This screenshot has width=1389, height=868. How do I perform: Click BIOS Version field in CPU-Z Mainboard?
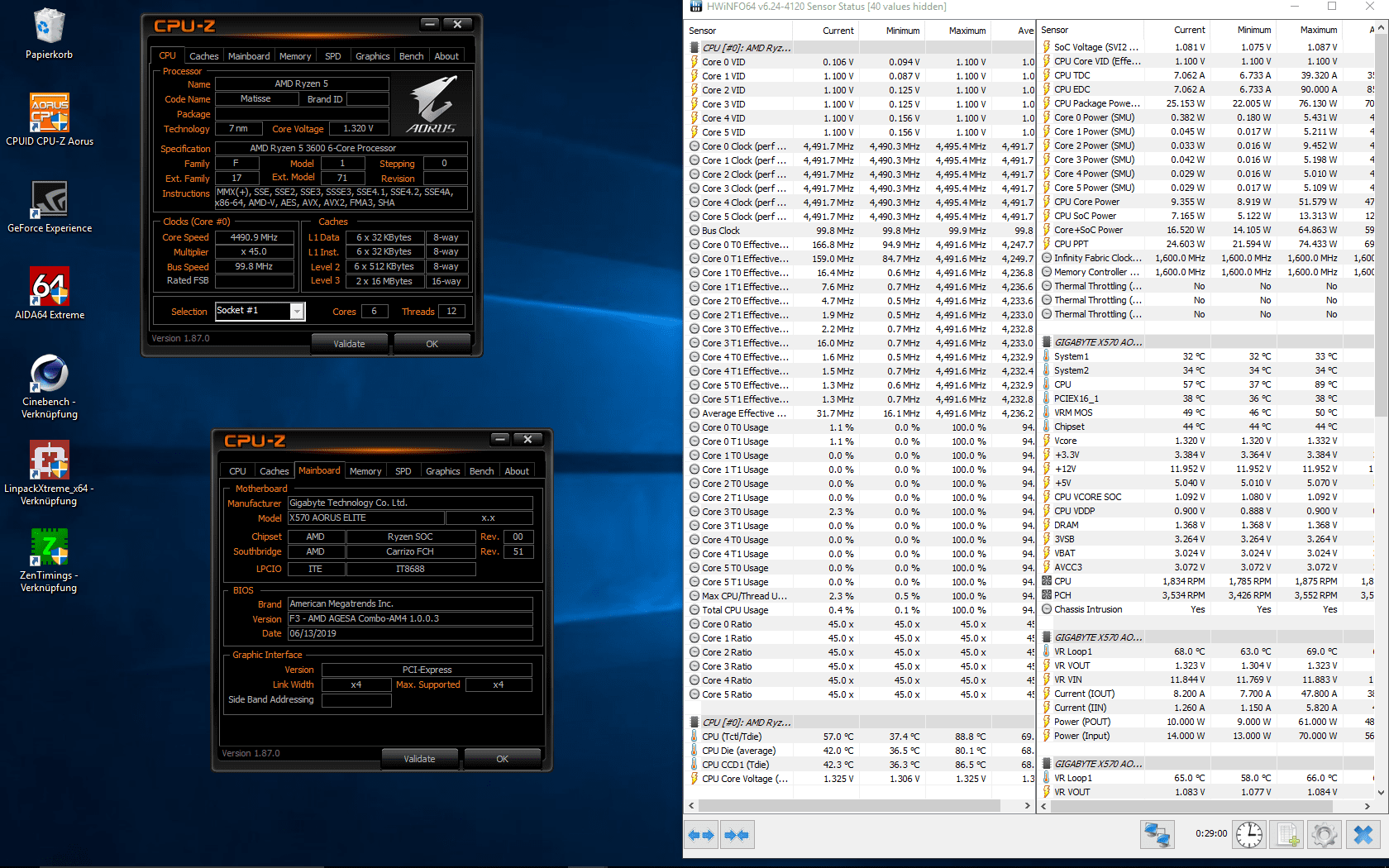point(410,618)
